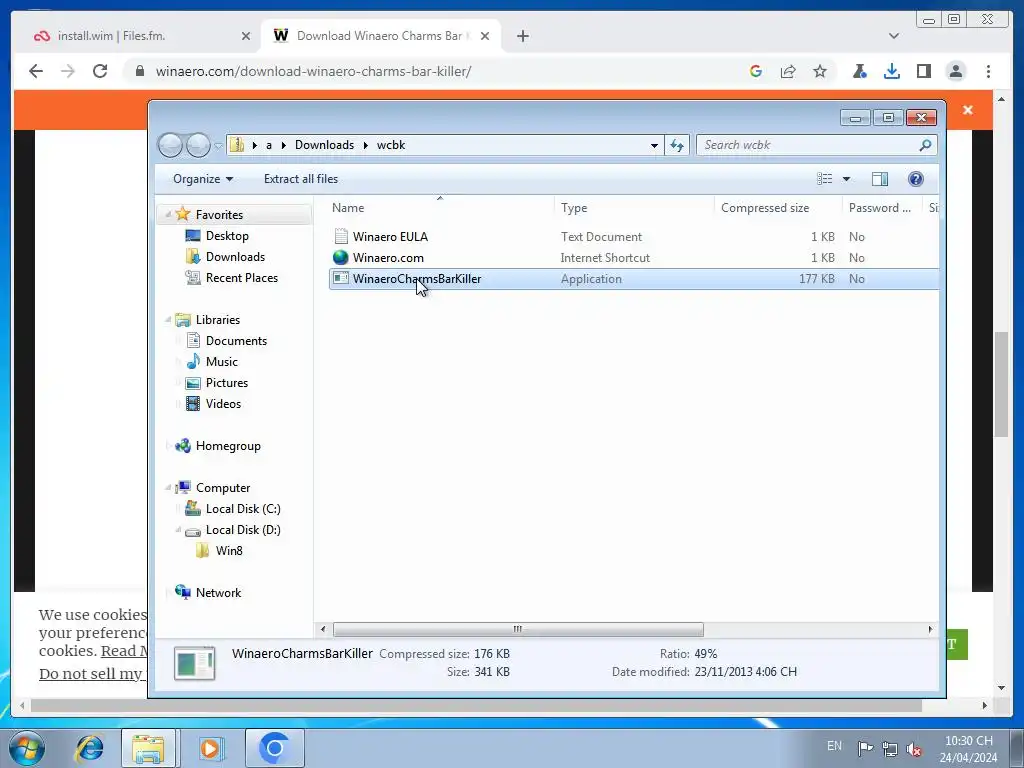Image resolution: width=1024 pixels, height=768 pixels.
Task: Open Explorer help icon
Action: tap(916, 179)
